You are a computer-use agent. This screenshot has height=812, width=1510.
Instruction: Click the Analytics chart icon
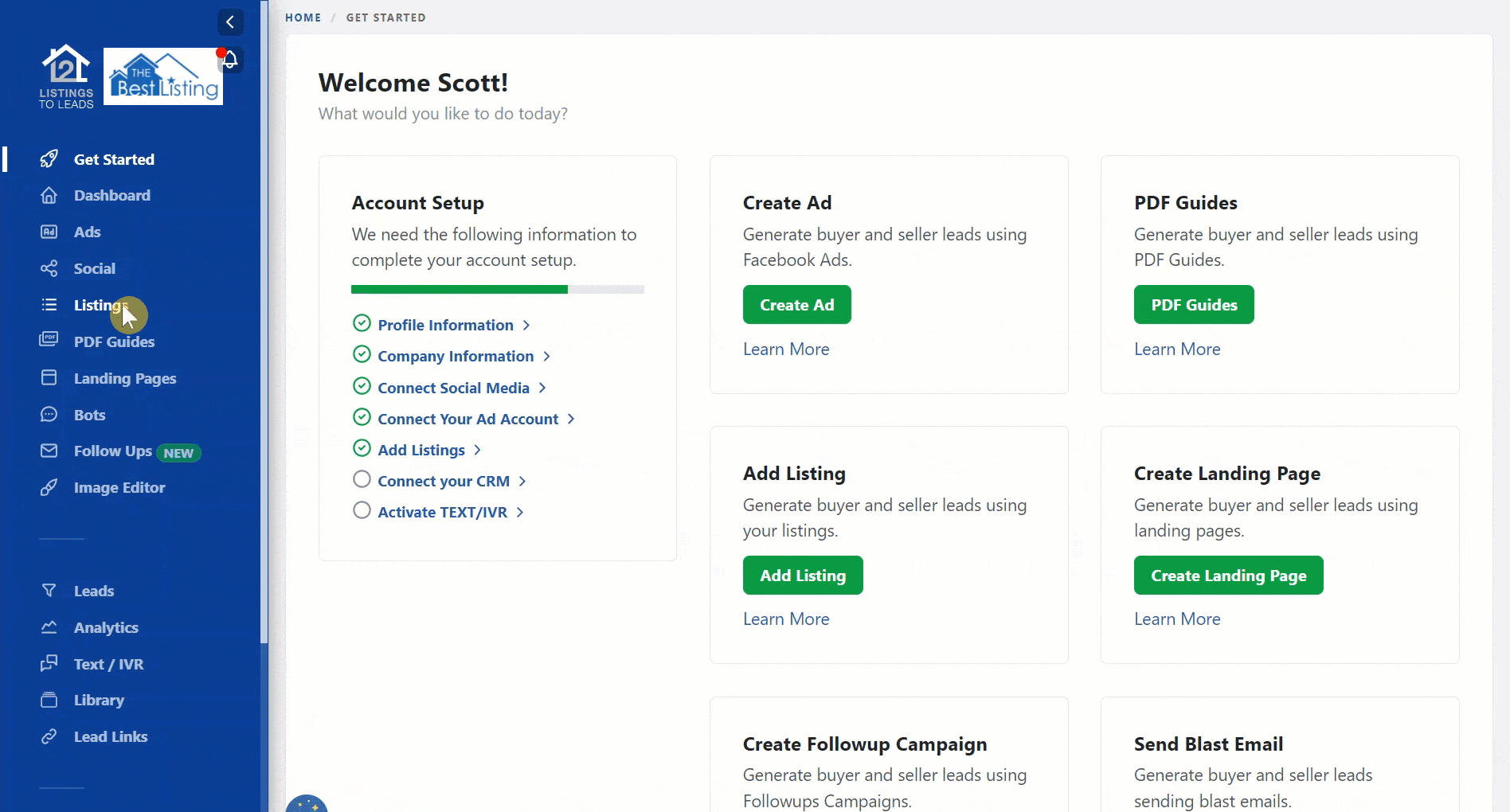point(49,627)
